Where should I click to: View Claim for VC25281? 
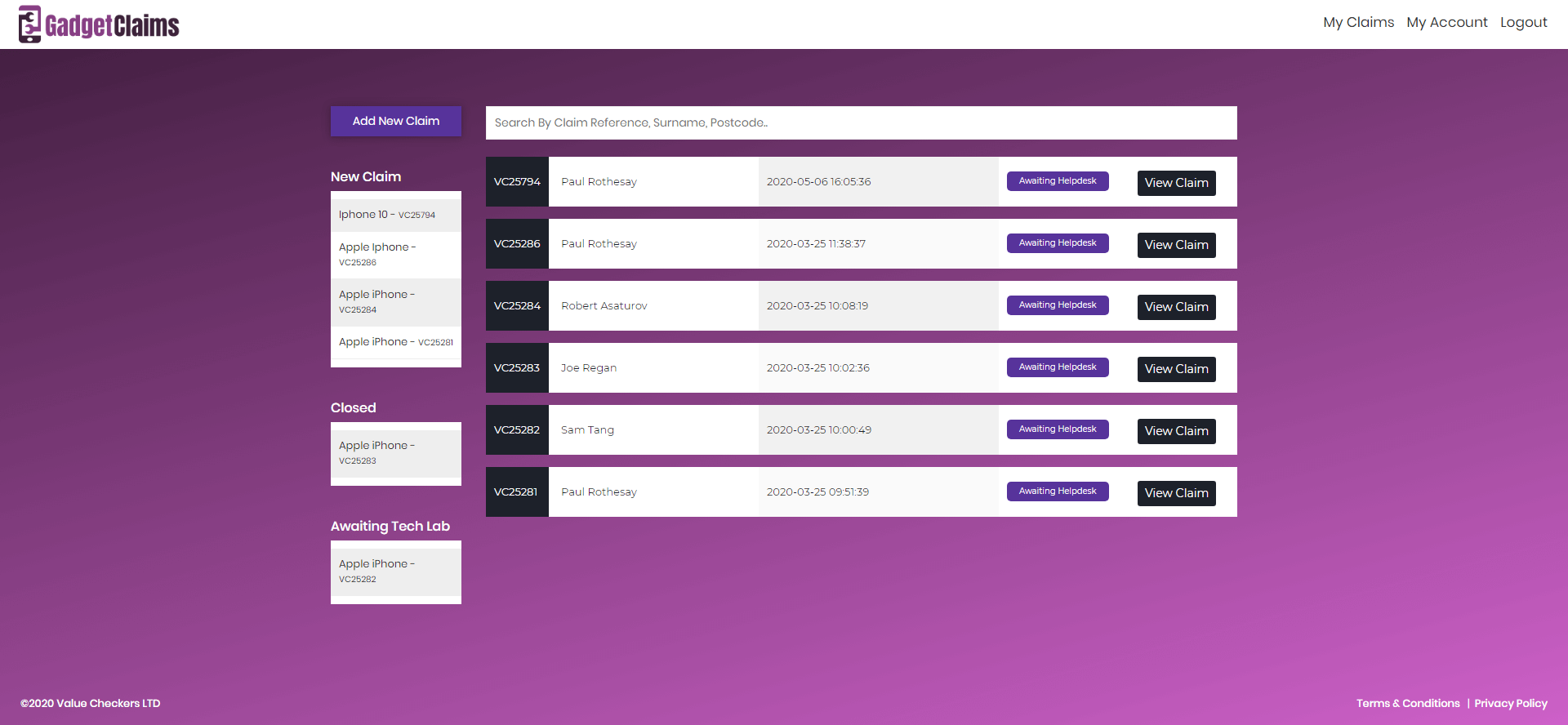click(x=1176, y=493)
